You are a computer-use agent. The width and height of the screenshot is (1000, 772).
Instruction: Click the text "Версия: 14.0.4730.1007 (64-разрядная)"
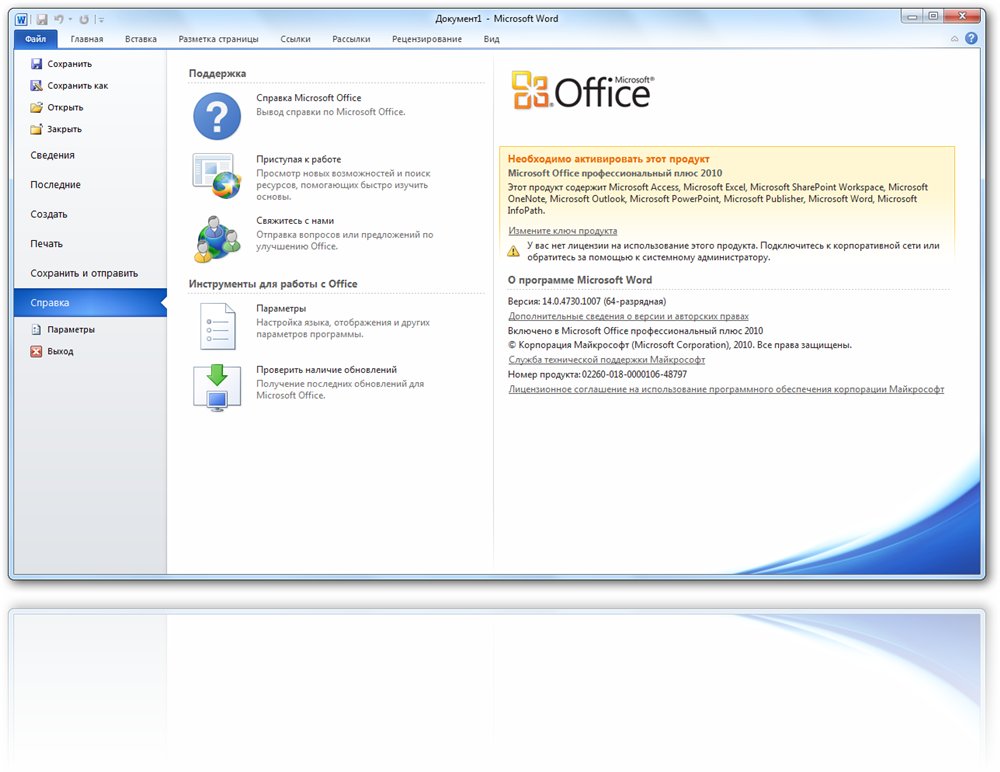(587, 301)
